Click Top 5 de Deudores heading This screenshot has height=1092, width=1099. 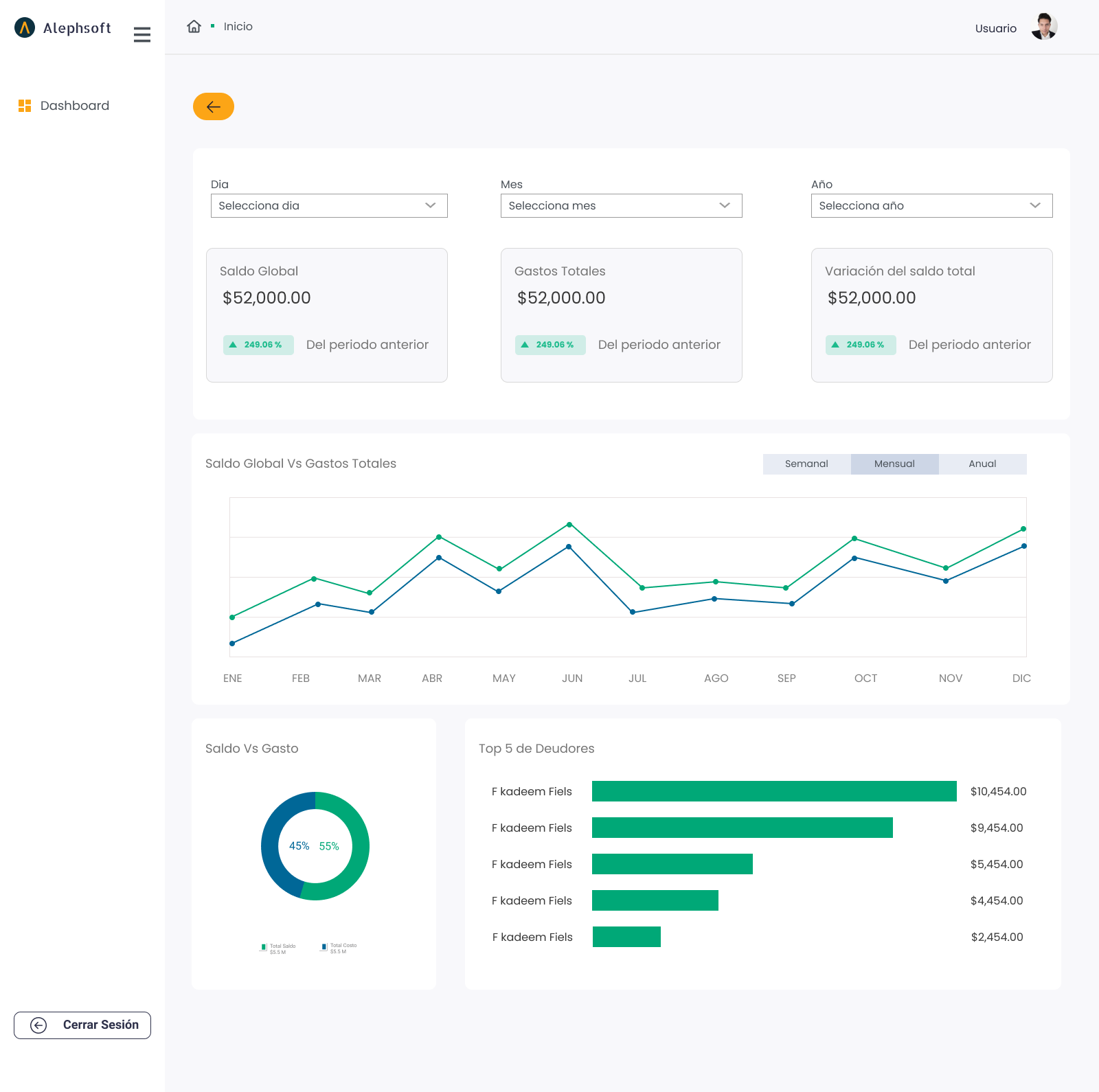[x=536, y=749]
